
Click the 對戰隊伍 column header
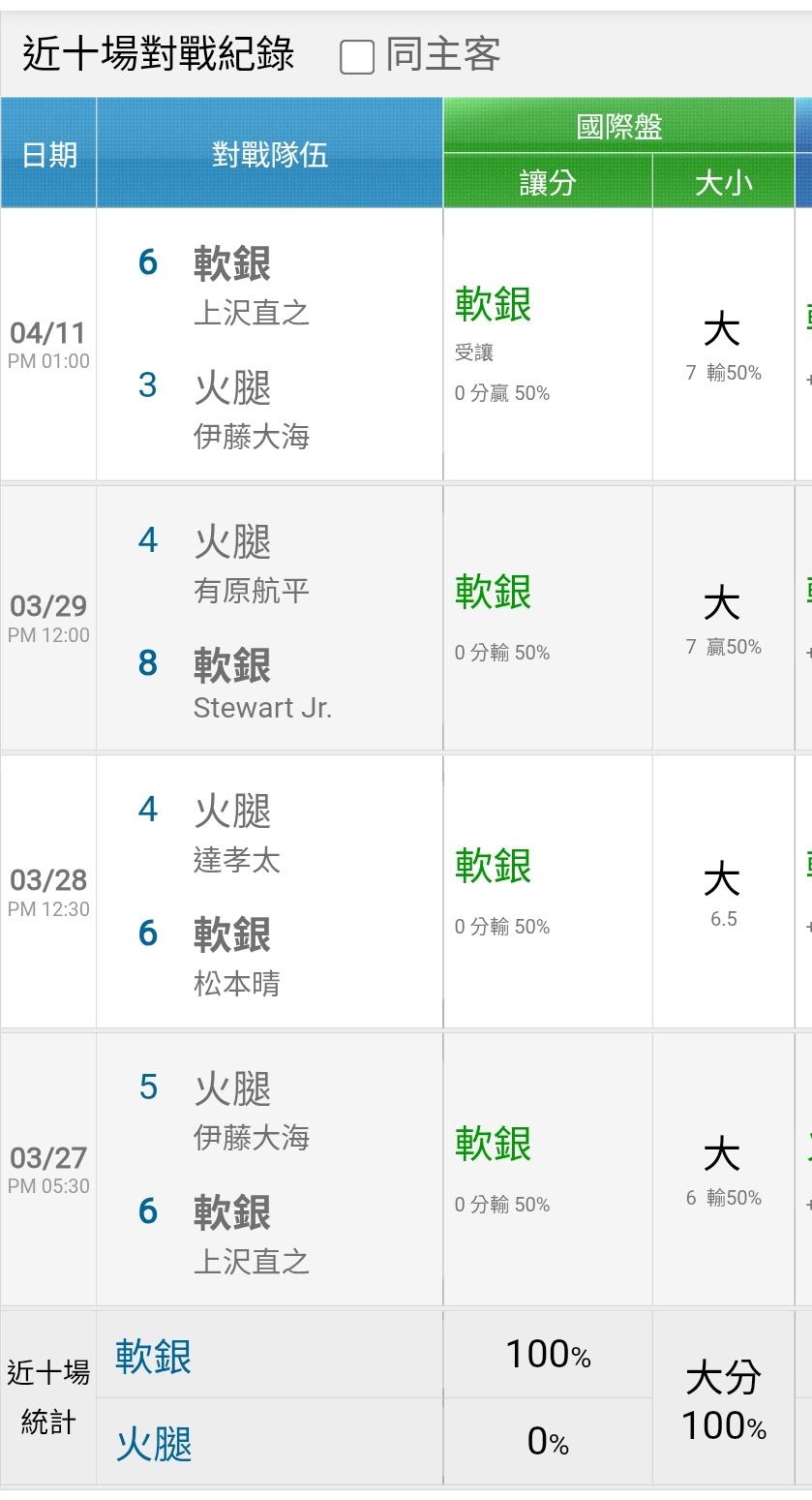coord(269,154)
